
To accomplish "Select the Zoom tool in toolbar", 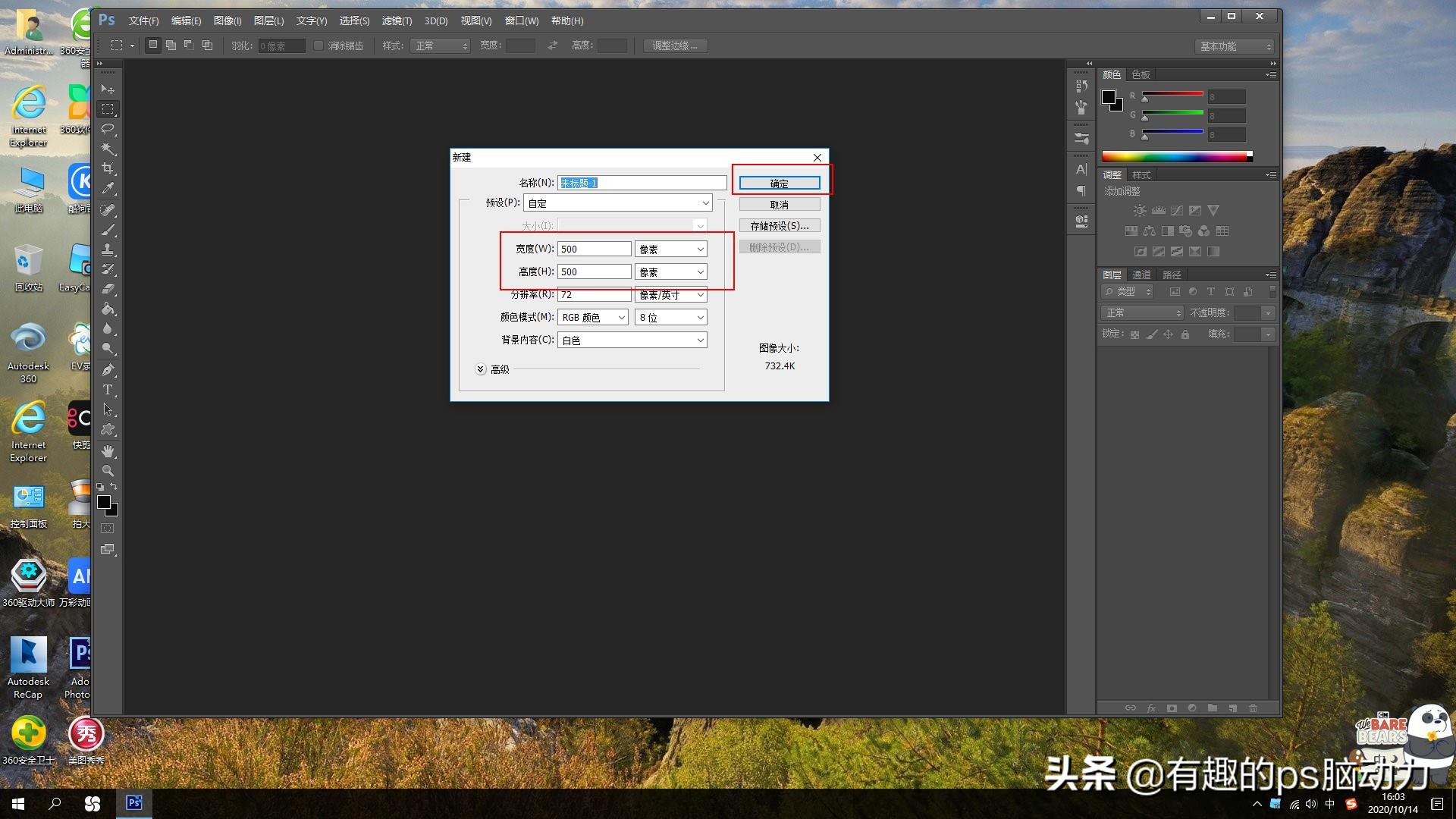I will click(x=108, y=471).
